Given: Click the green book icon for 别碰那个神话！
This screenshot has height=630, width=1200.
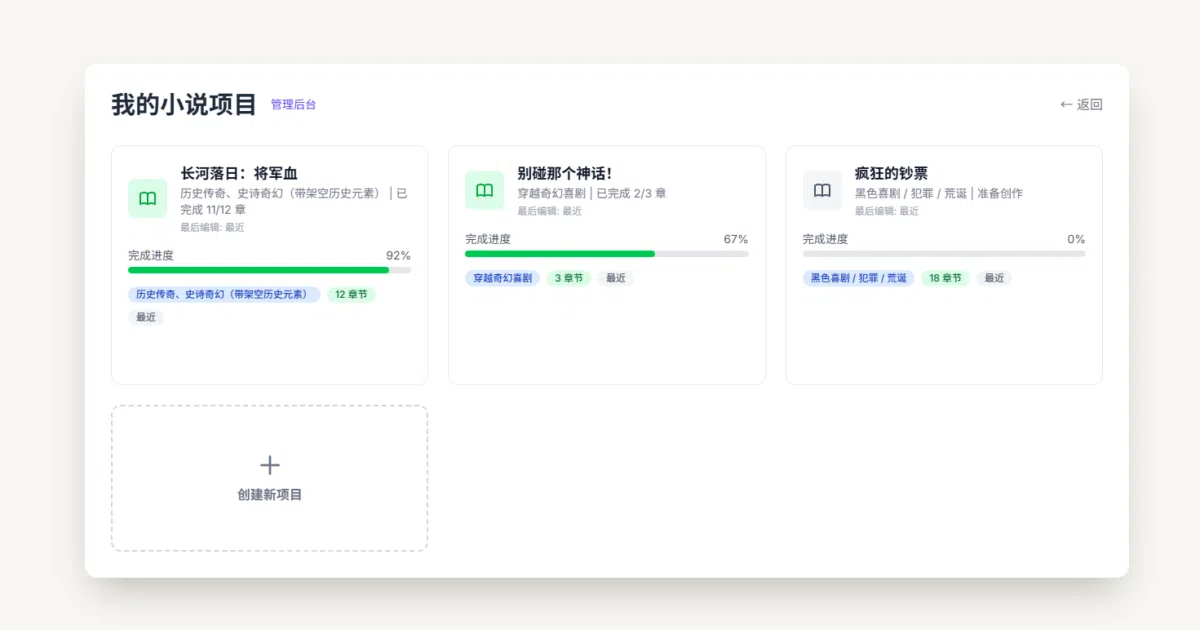Looking at the screenshot, I should pyautogui.click(x=484, y=190).
